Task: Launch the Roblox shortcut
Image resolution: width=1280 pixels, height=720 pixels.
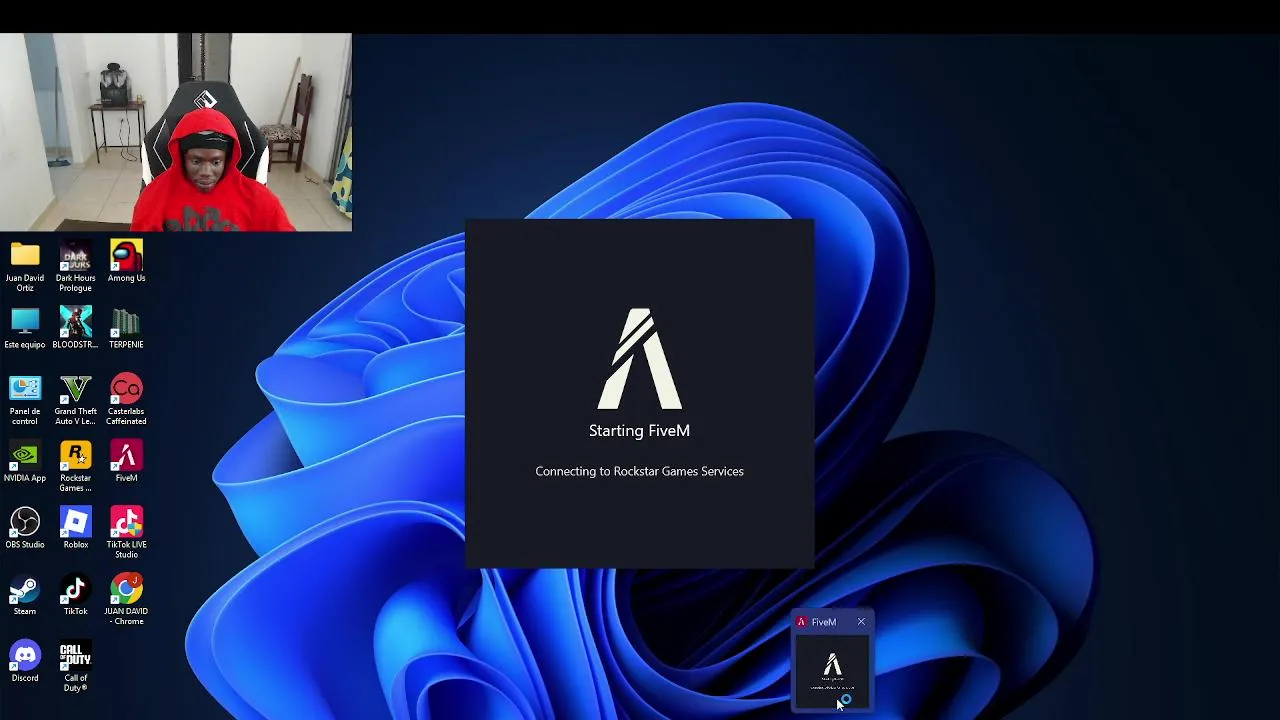Action: coord(75,528)
